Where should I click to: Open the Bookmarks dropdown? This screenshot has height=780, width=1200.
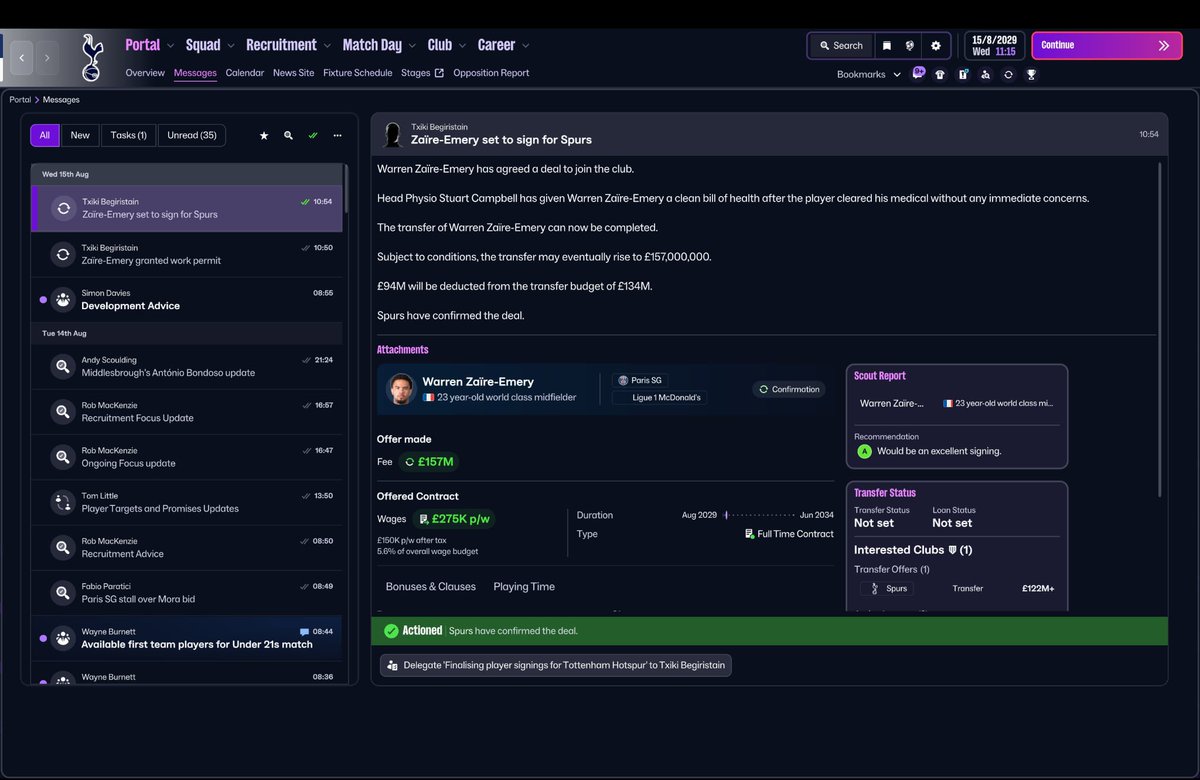868,74
